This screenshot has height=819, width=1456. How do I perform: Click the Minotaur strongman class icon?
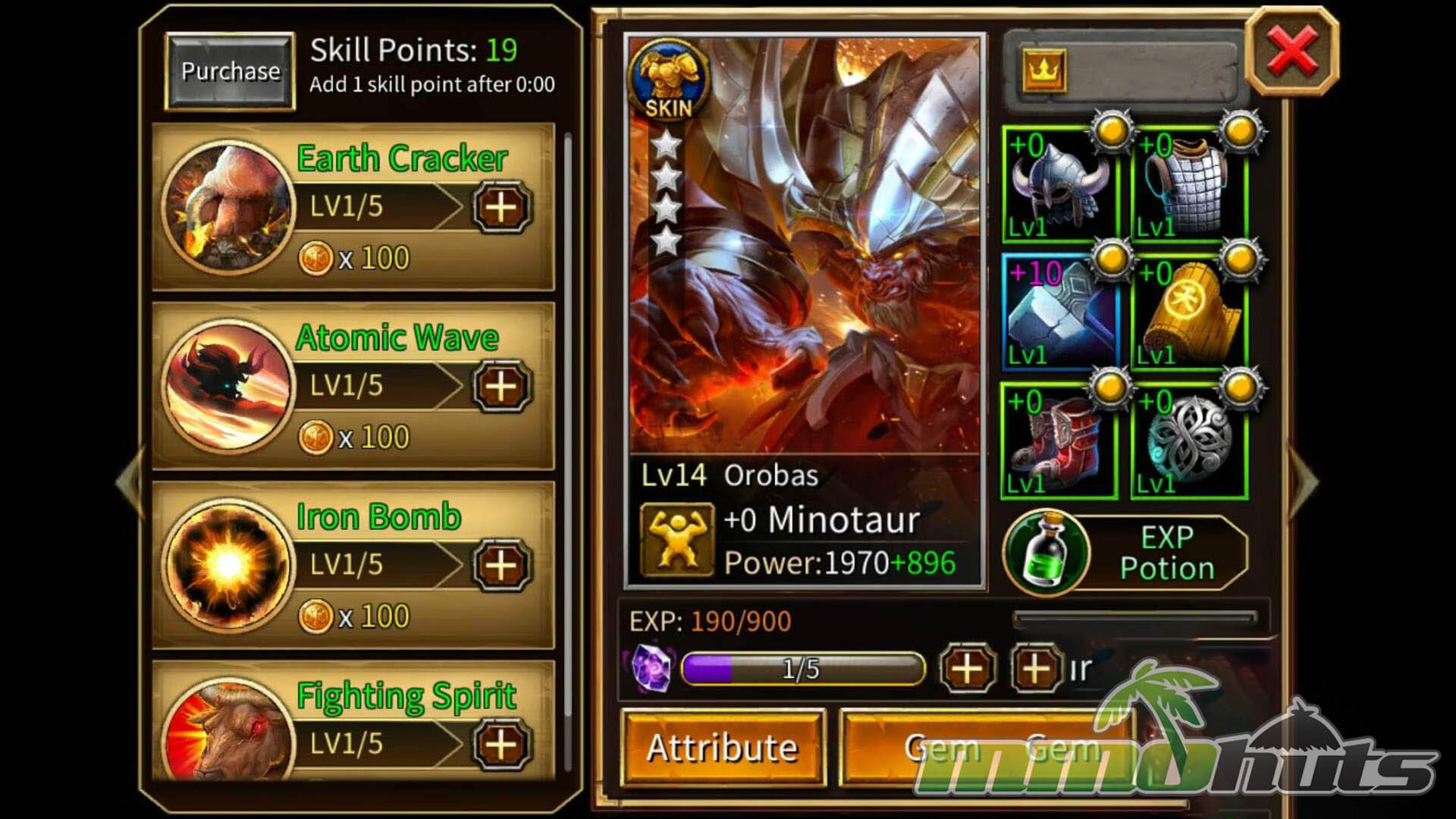pos(677,540)
